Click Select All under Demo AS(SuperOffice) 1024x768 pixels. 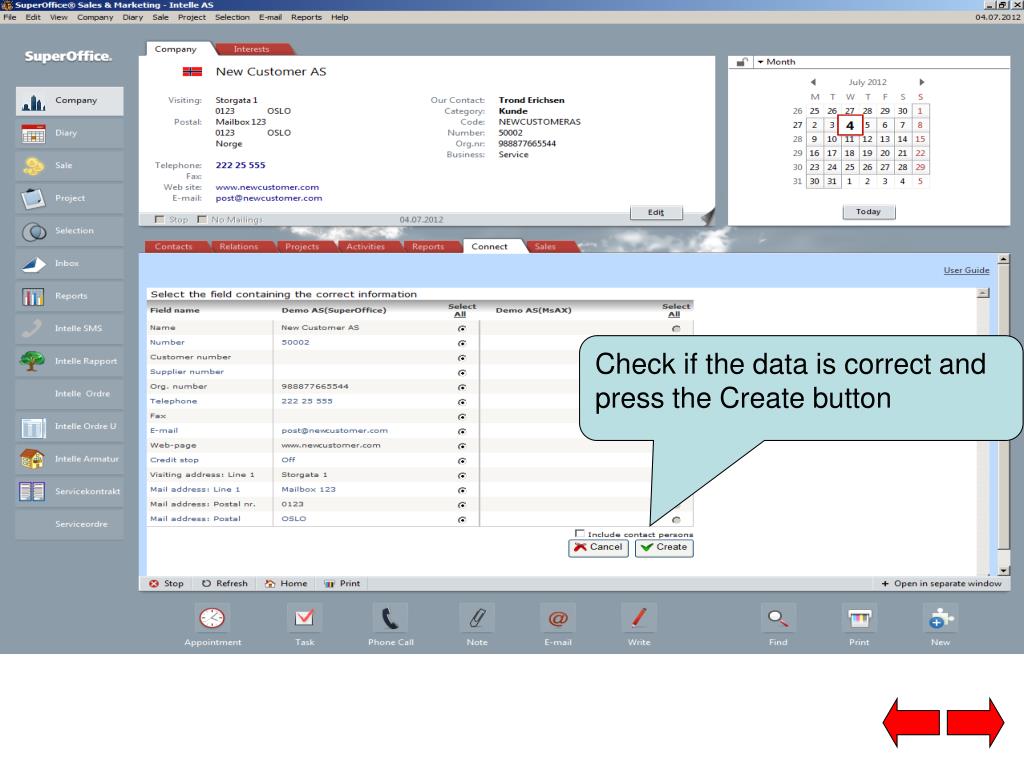coord(462,310)
